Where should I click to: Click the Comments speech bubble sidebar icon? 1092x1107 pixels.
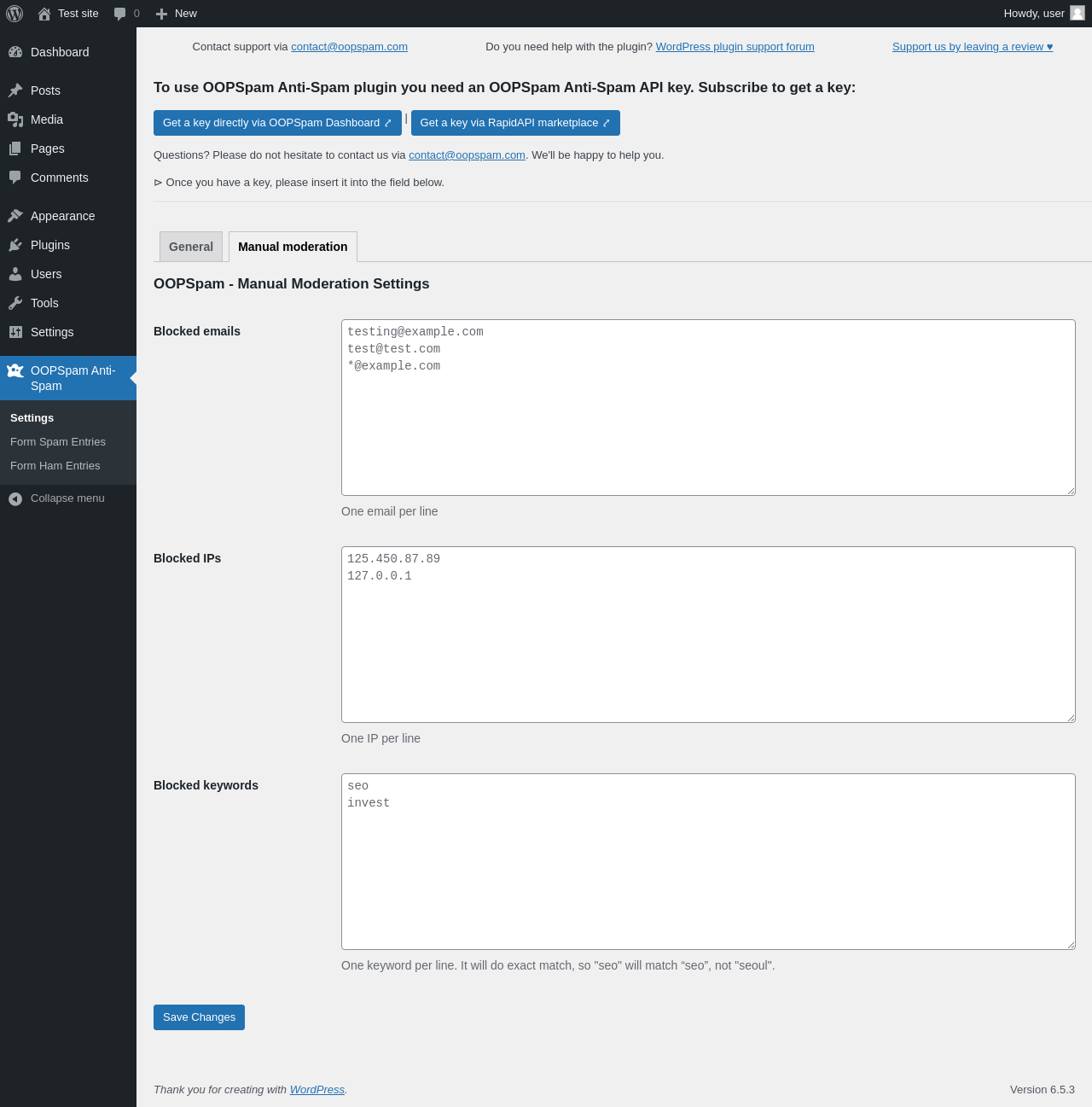pos(15,178)
